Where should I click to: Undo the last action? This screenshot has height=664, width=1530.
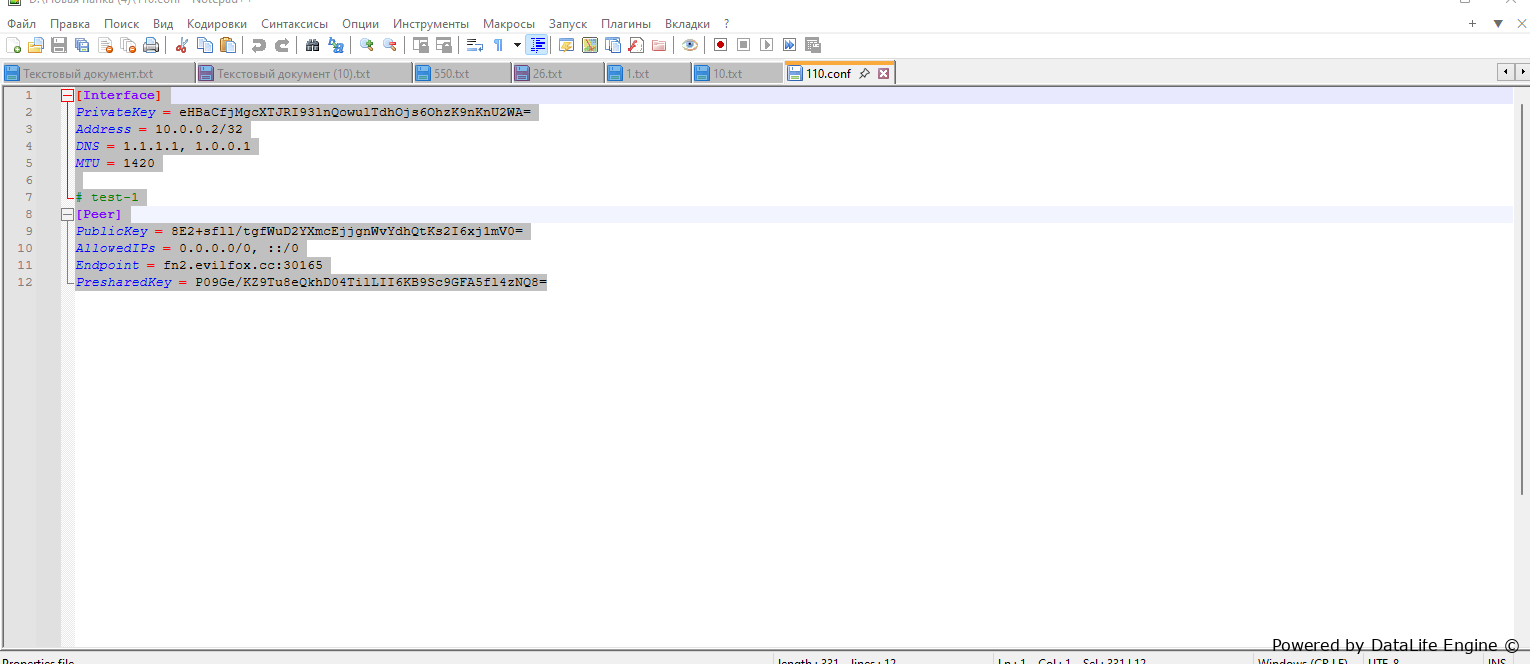(x=259, y=45)
